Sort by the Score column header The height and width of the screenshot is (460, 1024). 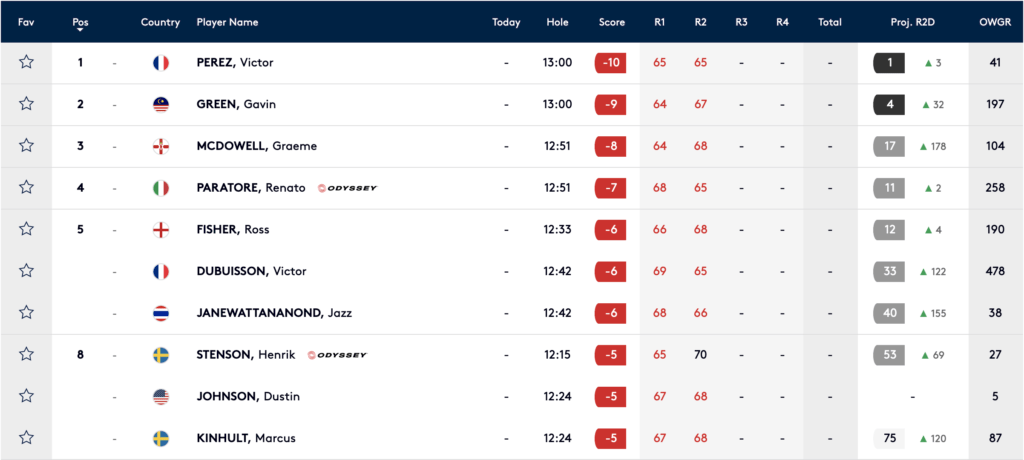point(612,22)
